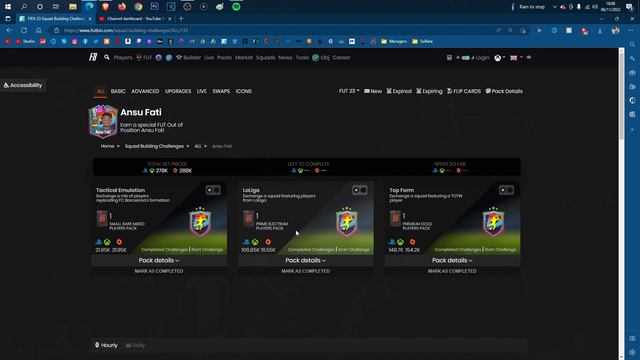Open the YouTube bookmark icon
This screenshot has width=640, height=360.
(x=7, y=41)
